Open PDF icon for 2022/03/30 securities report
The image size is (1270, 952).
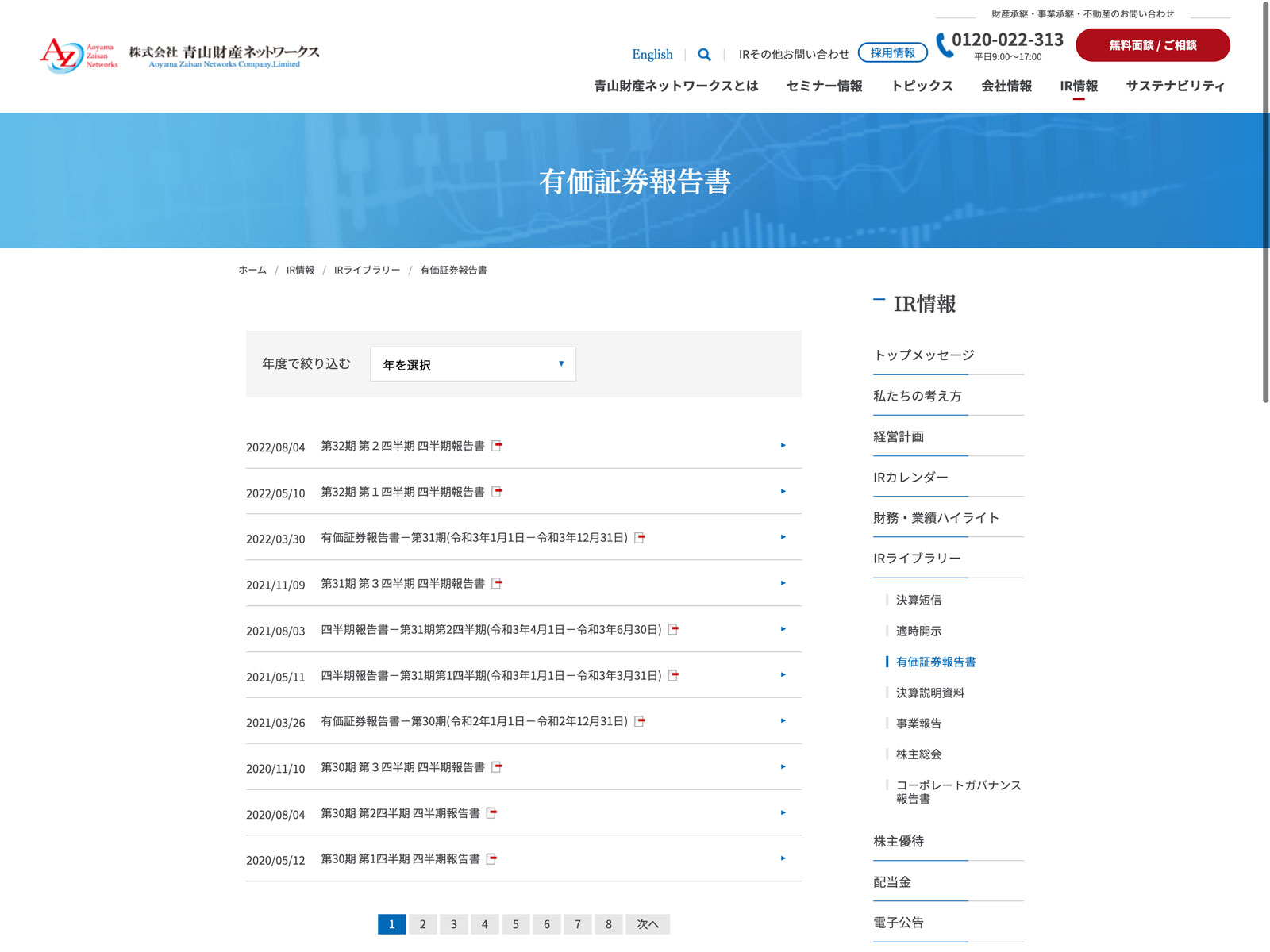pos(640,538)
